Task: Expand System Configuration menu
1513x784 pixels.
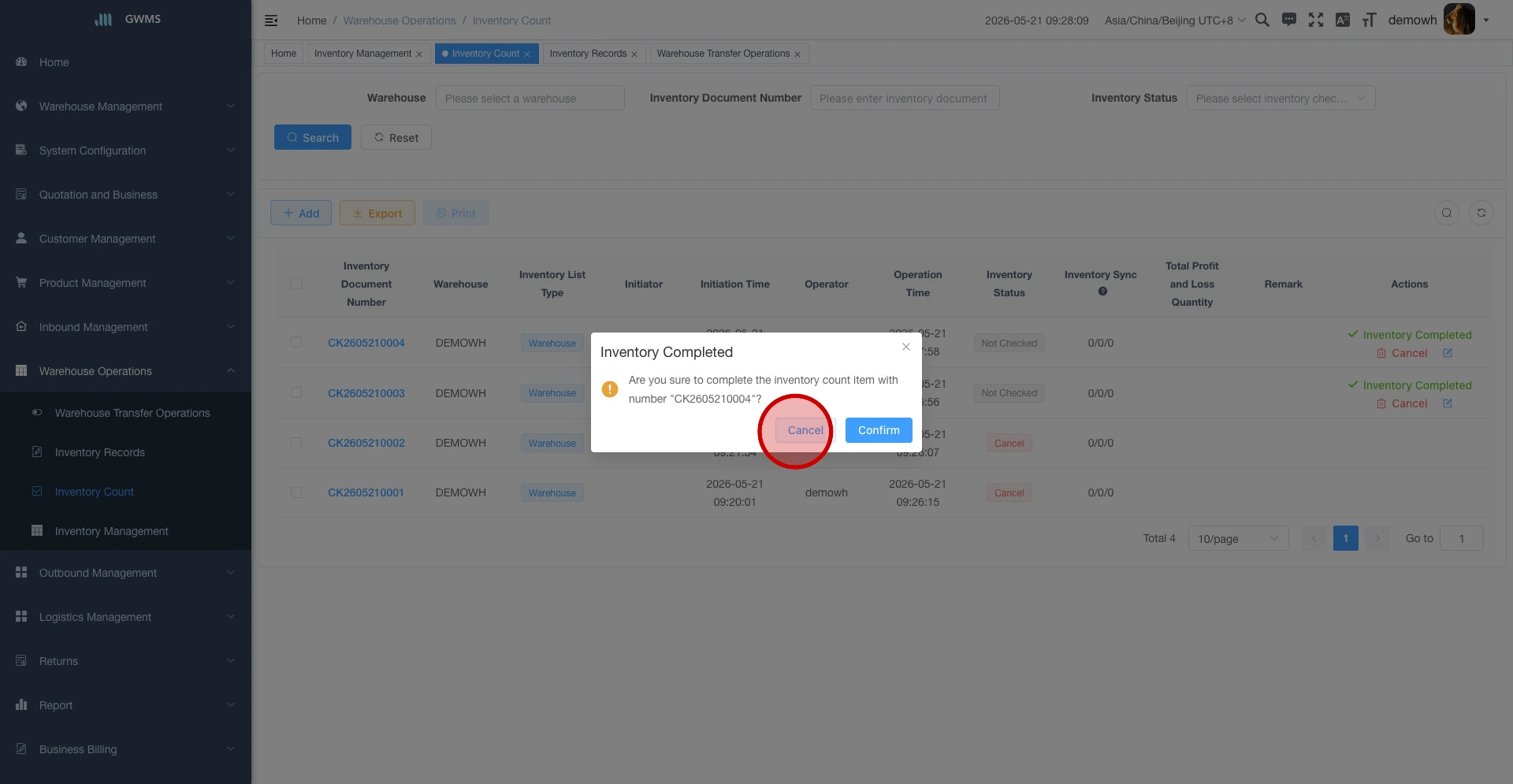Action: 126,150
